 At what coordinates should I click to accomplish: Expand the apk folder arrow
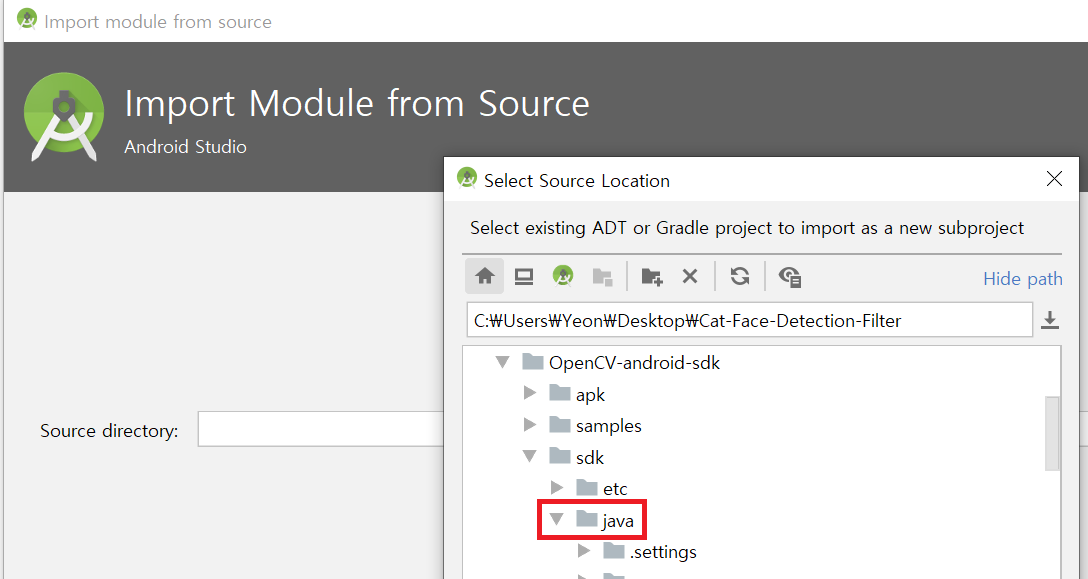[530, 393]
